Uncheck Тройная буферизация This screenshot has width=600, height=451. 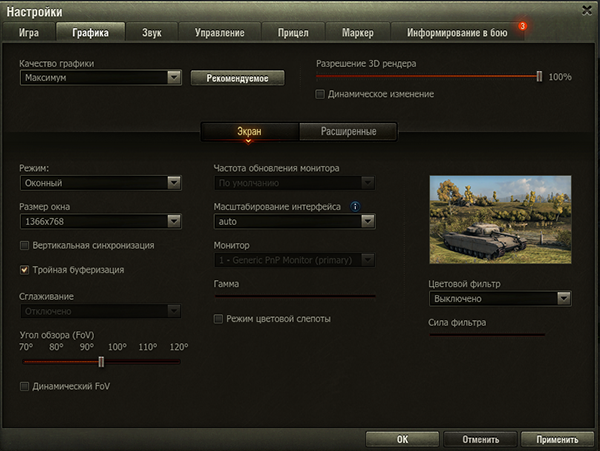[24, 270]
